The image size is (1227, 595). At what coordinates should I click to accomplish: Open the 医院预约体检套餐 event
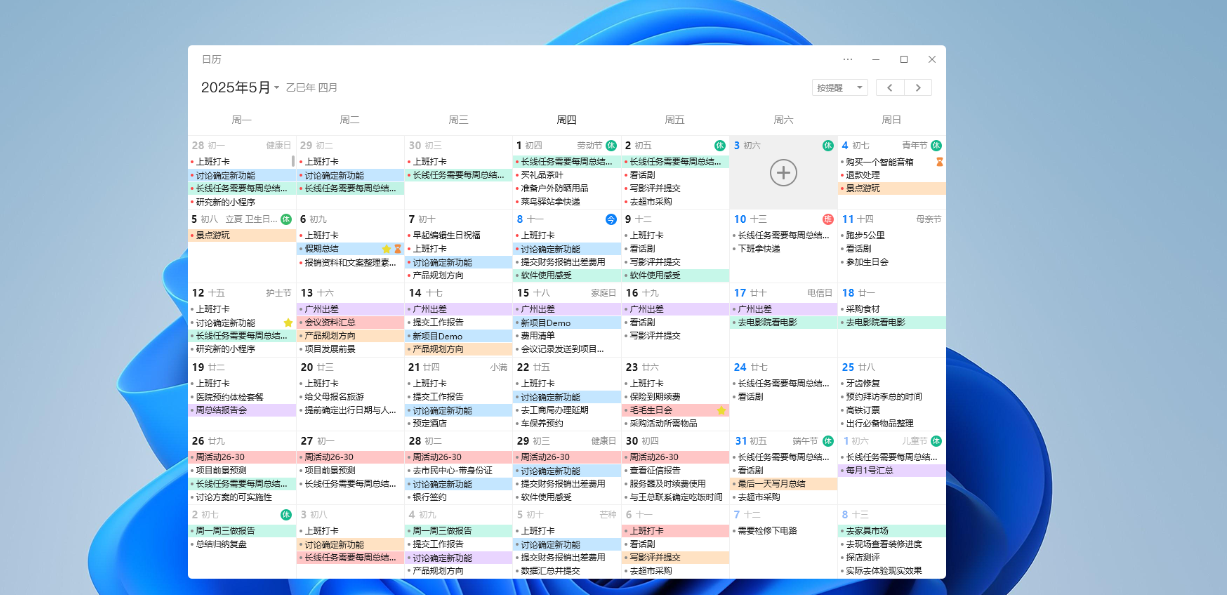point(242,396)
